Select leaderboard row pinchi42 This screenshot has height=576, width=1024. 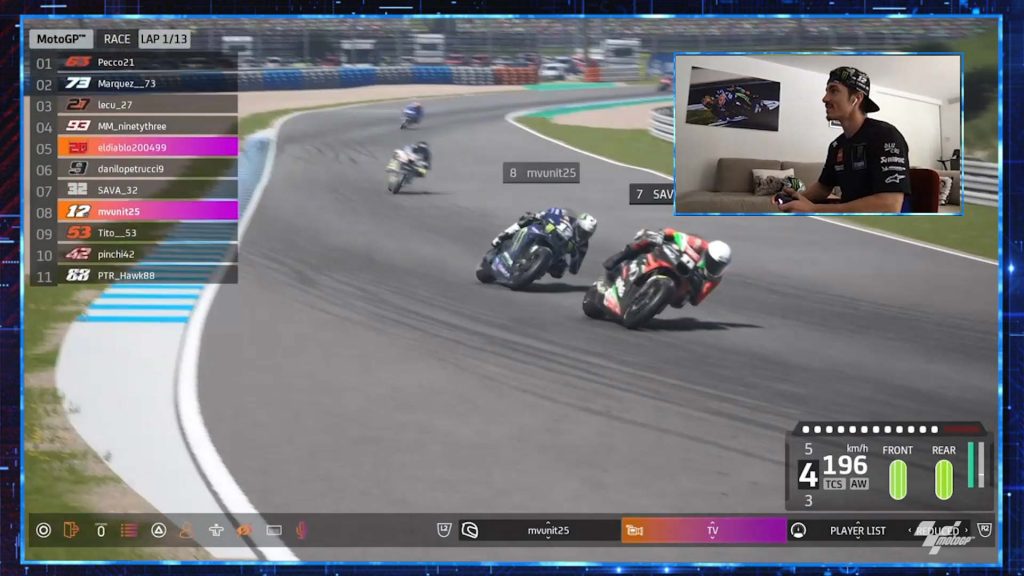(148, 254)
